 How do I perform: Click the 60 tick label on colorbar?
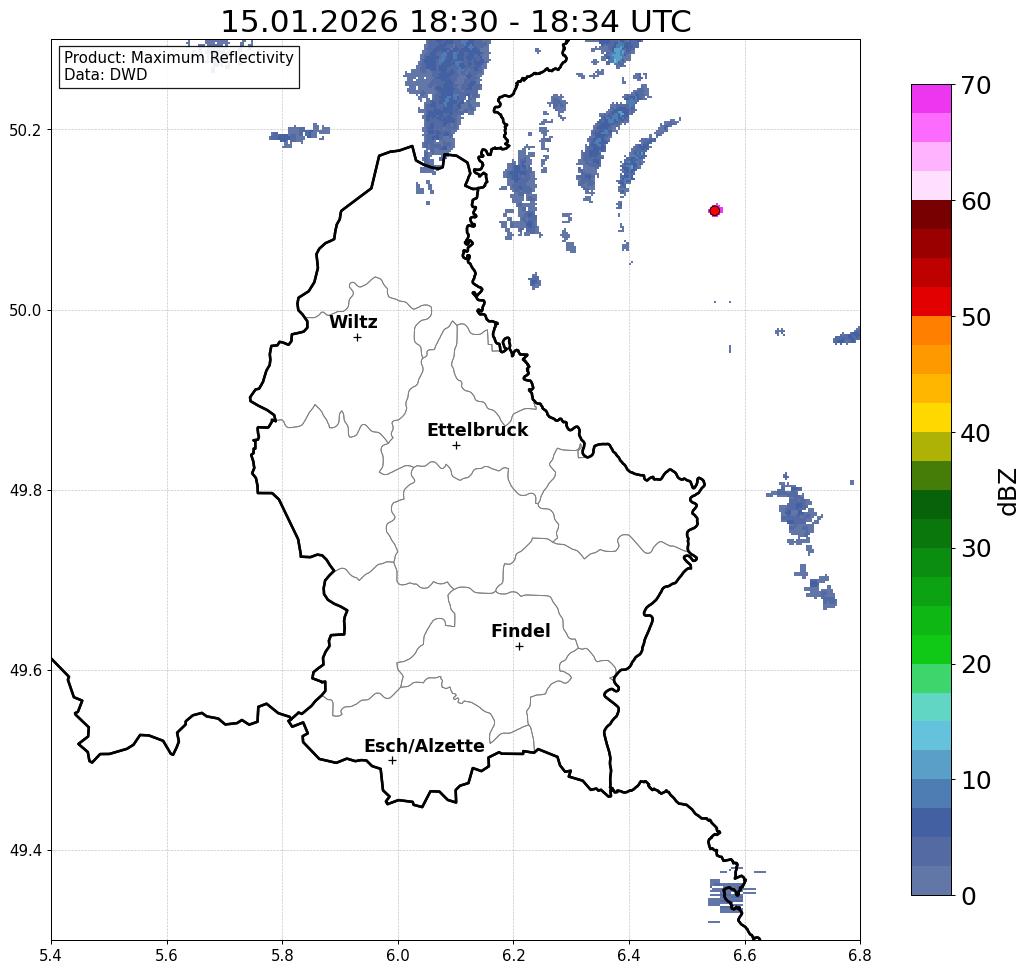point(976,201)
